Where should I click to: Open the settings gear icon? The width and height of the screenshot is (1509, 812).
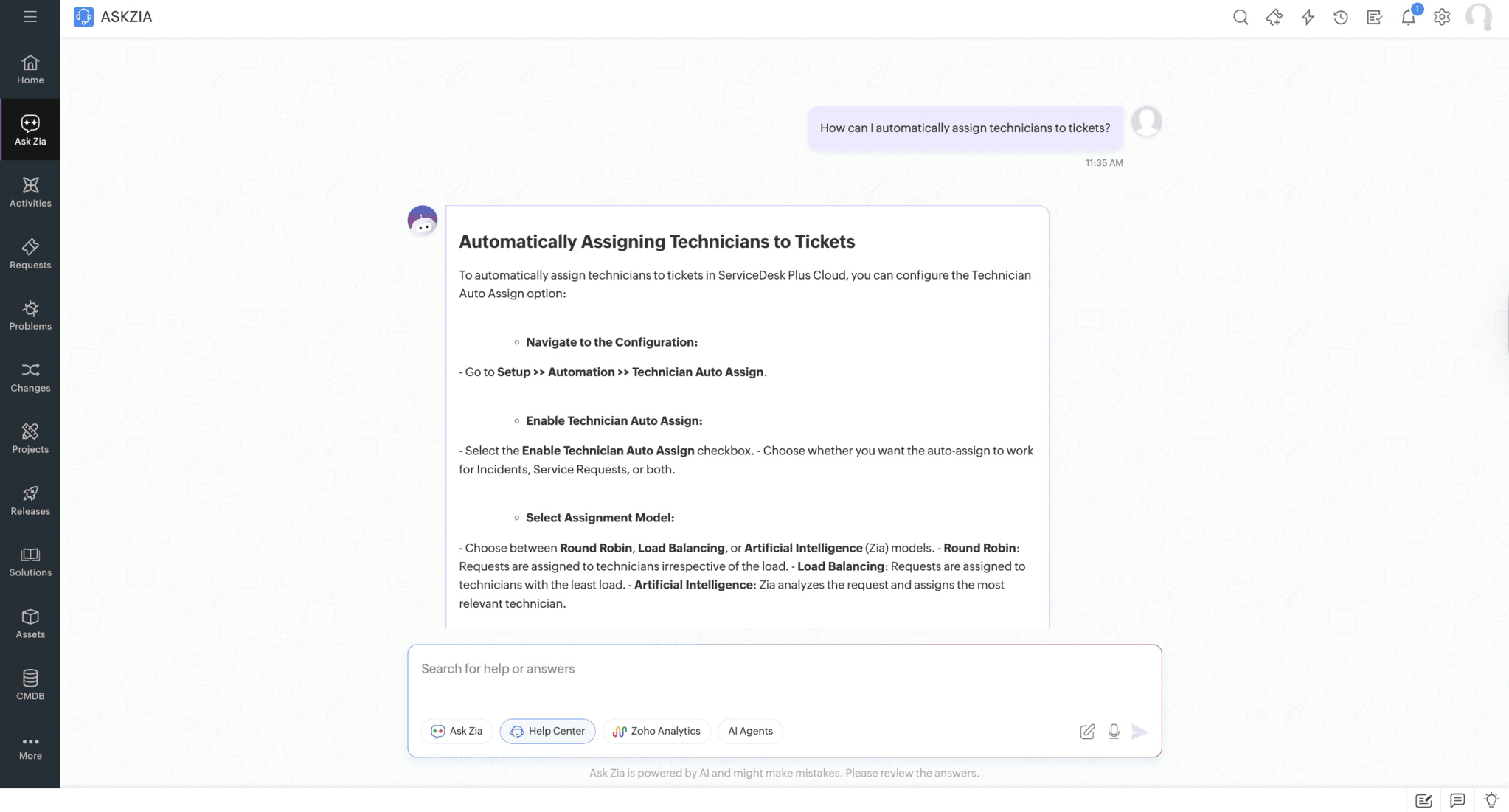1442,17
